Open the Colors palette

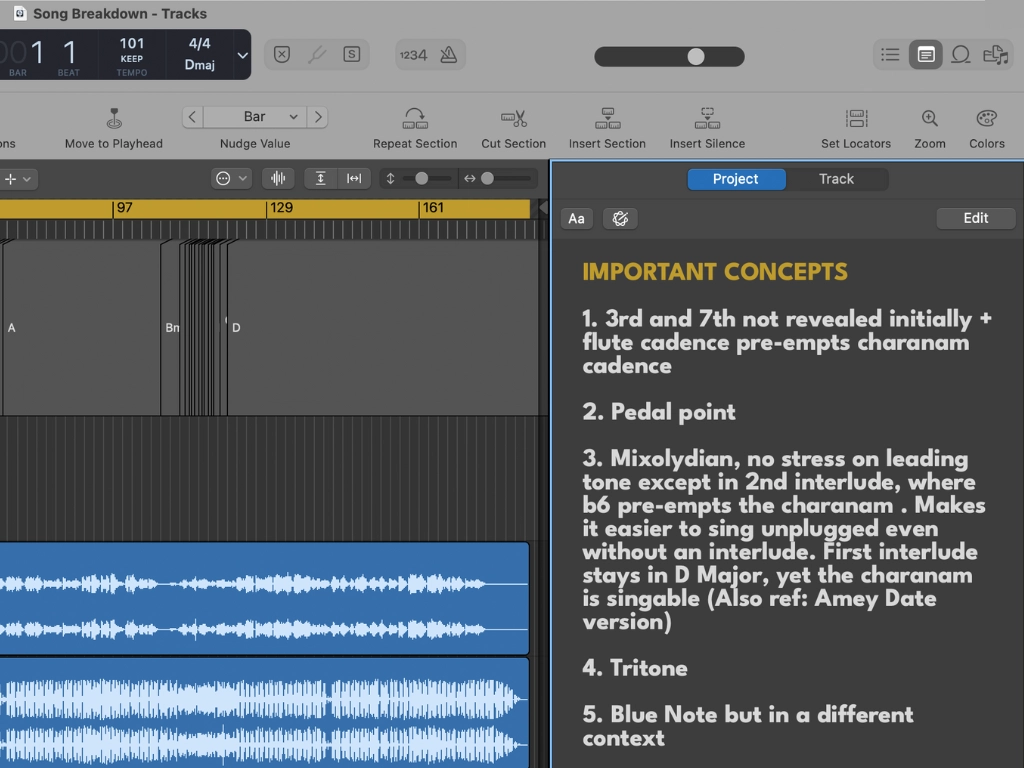click(x=986, y=118)
